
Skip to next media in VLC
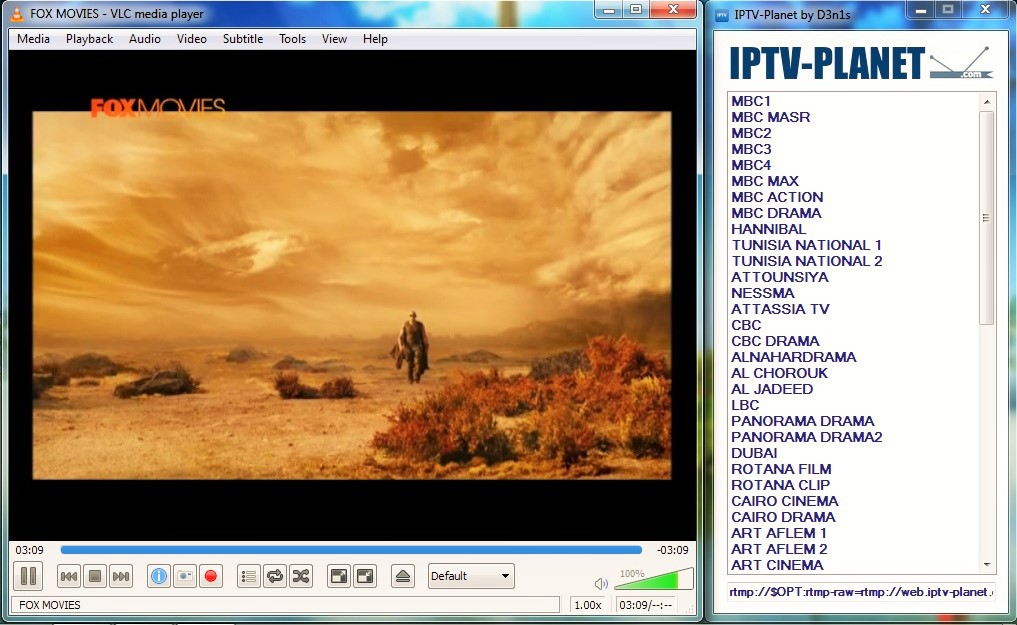[x=121, y=576]
